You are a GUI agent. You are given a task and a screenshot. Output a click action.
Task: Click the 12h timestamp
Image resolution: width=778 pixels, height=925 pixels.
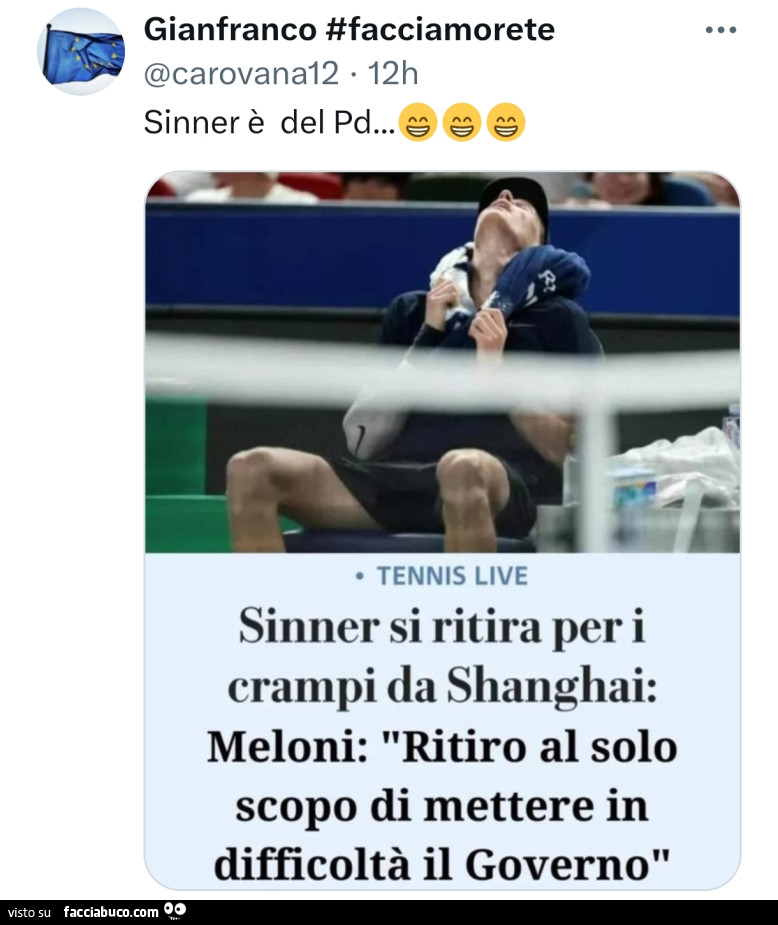click(x=393, y=74)
